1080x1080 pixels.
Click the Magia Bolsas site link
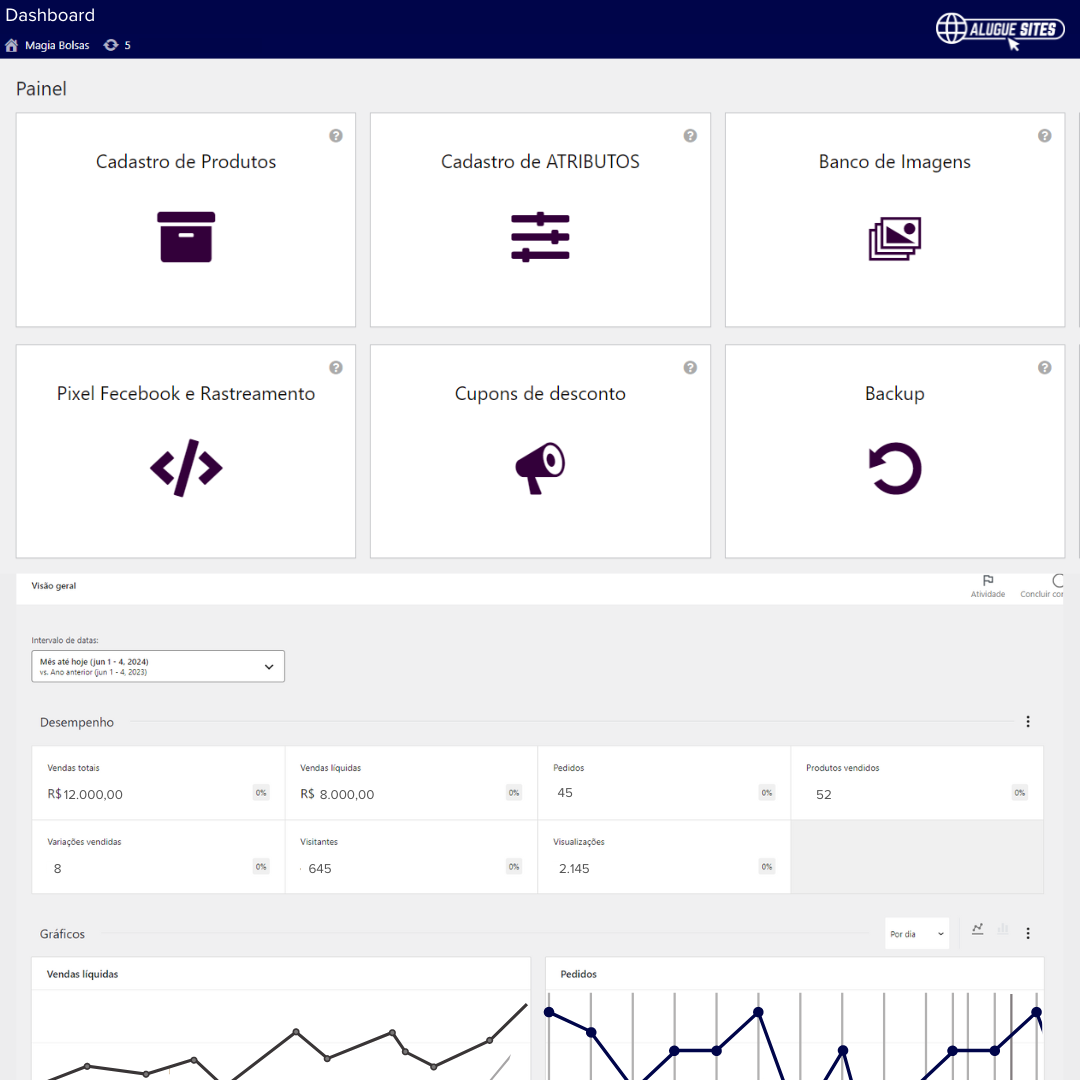click(x=57, y=46)
